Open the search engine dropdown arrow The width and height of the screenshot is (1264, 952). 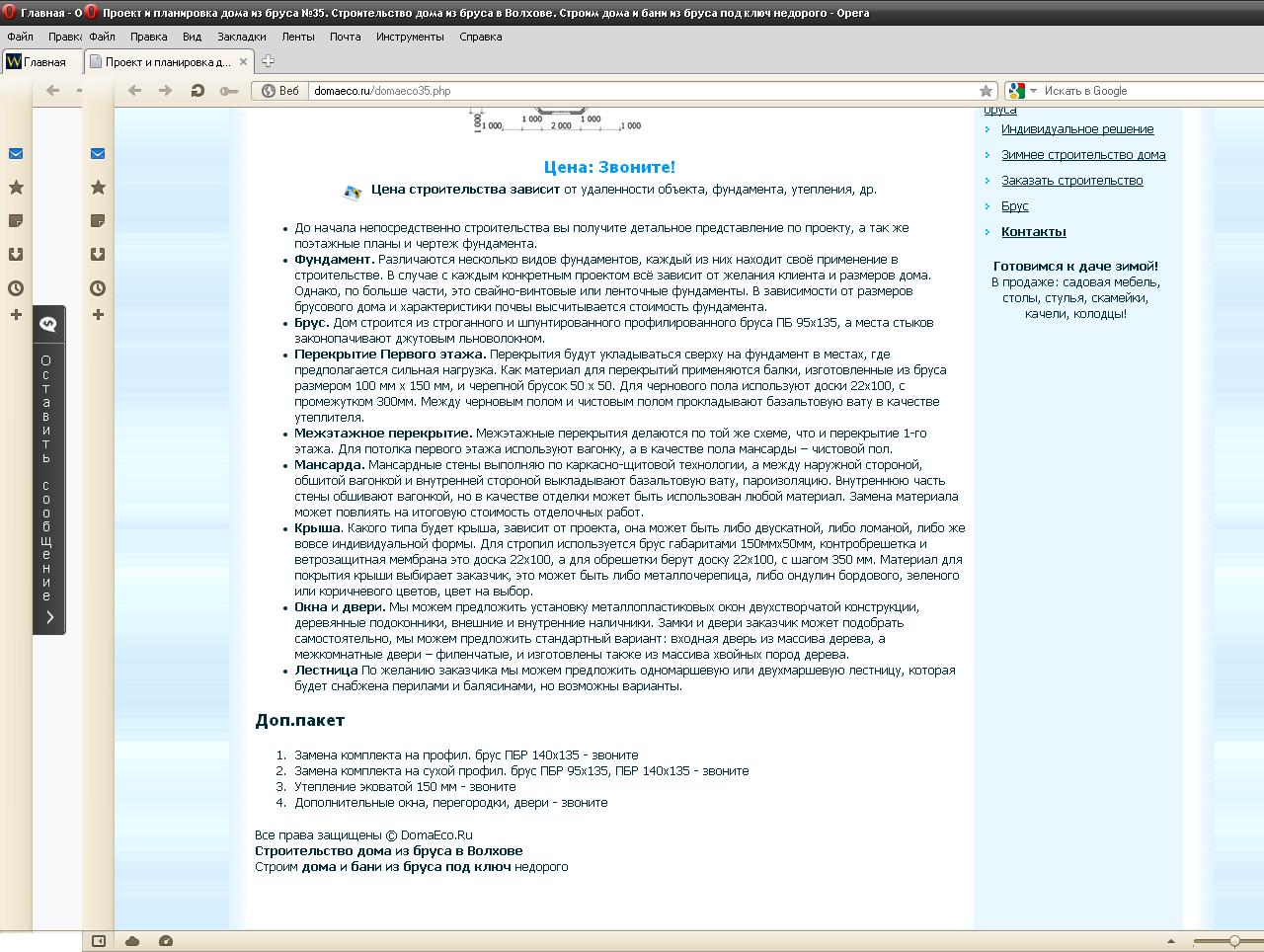(x=1034, y=91)
